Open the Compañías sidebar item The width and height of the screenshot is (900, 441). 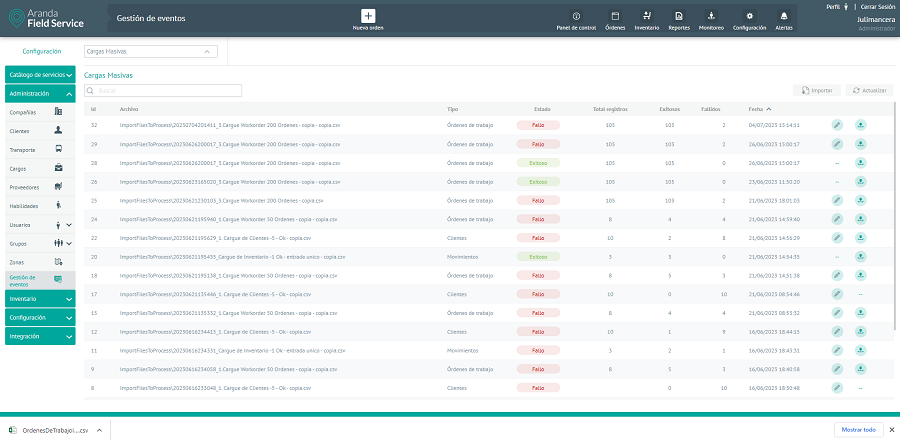tap(40, 112)
